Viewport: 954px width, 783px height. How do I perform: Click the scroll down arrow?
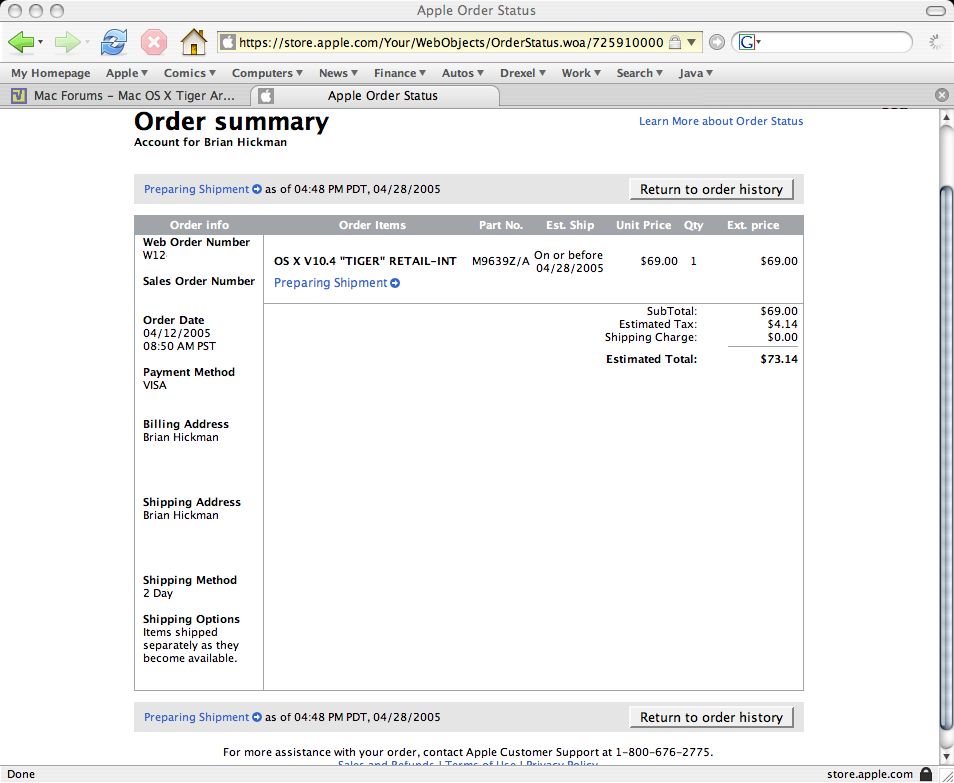(946, 756)
